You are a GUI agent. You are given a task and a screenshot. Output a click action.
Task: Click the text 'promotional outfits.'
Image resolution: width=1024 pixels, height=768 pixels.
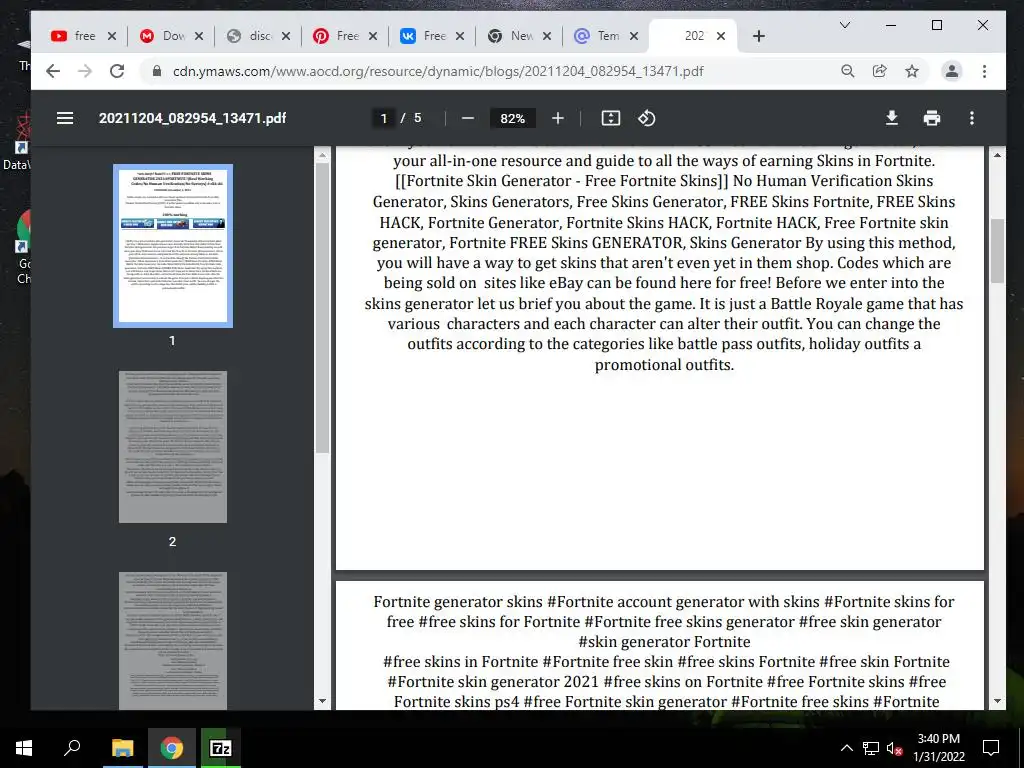coord(664,364)
